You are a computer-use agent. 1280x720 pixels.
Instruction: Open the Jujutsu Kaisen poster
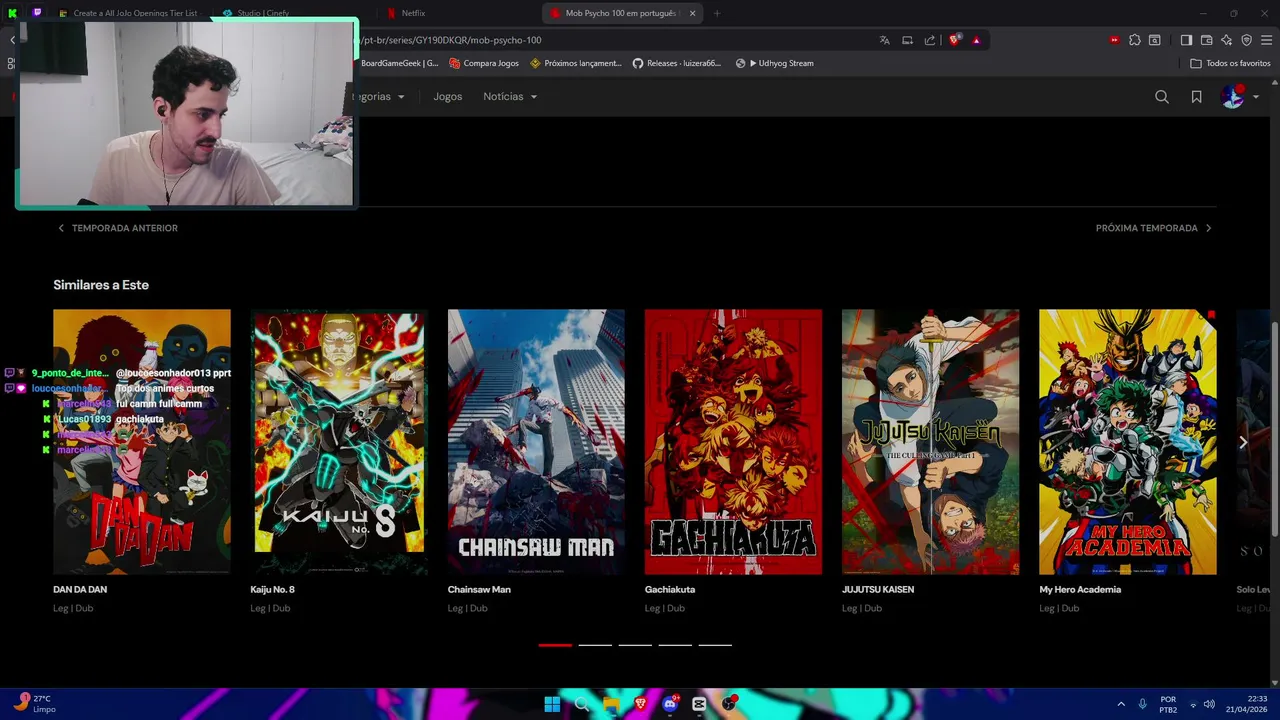930,442
